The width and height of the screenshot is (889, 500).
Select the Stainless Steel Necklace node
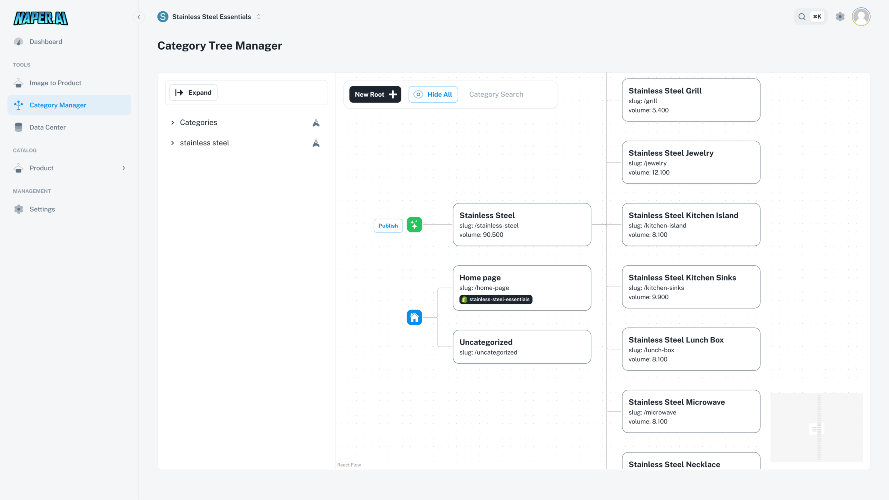tap(691, 461)
